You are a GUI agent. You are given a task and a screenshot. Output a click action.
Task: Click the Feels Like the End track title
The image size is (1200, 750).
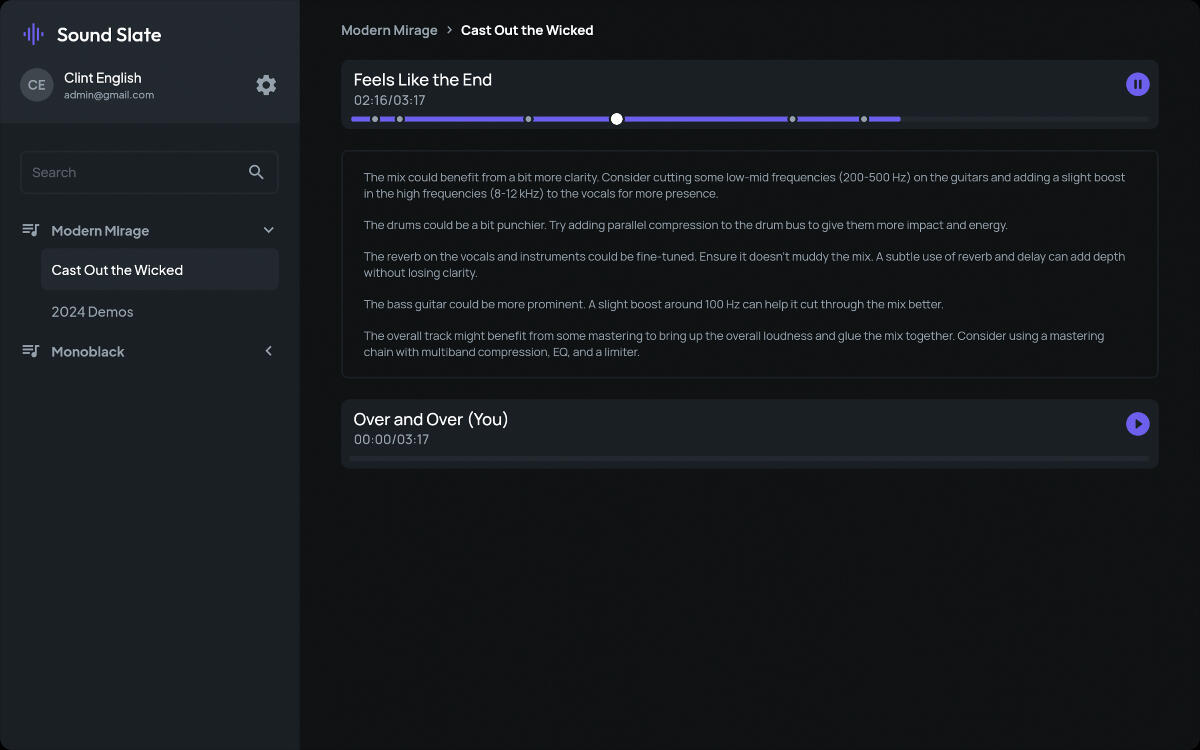[423, 80]
